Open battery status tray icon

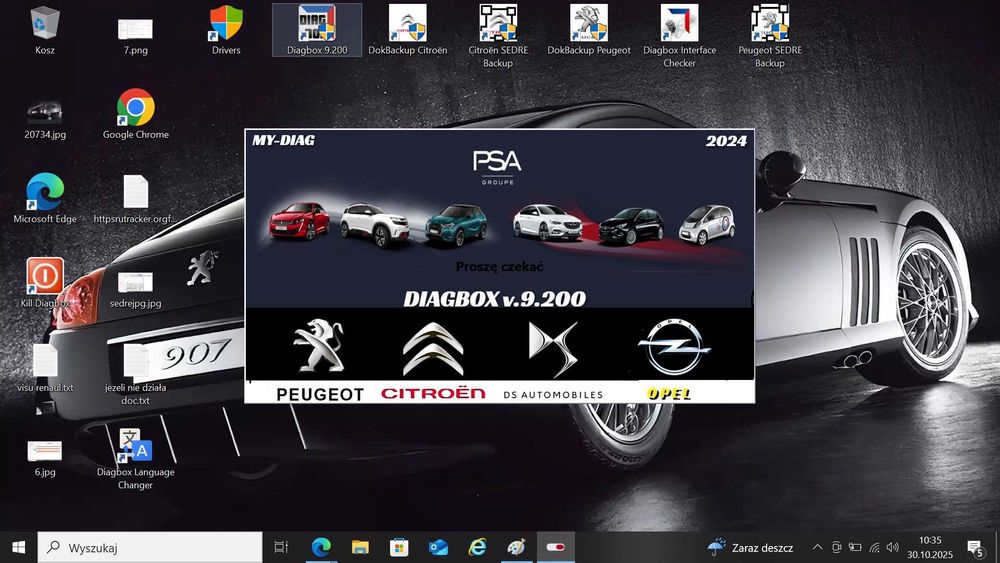pos(855,547)
